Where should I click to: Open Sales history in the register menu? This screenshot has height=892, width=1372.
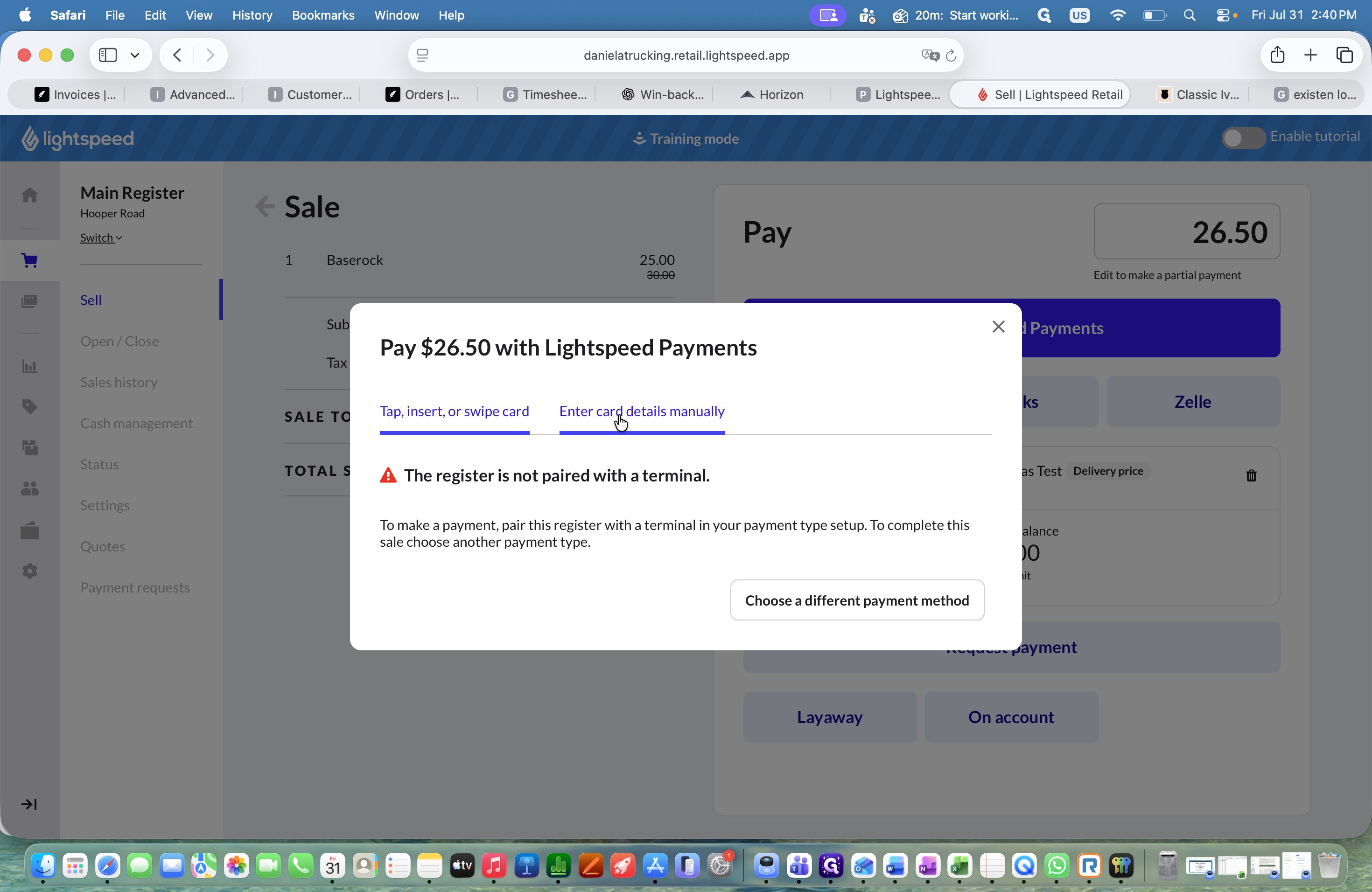(x=119, y=382)
